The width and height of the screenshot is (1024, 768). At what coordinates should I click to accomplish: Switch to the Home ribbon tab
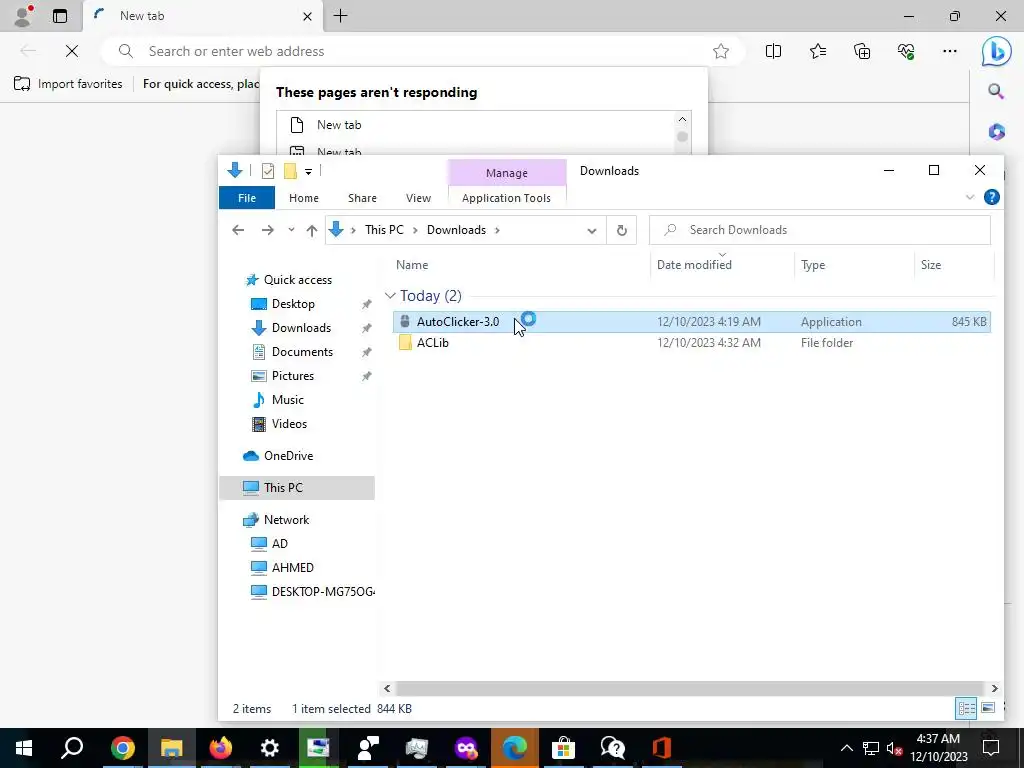pos(304,198)
